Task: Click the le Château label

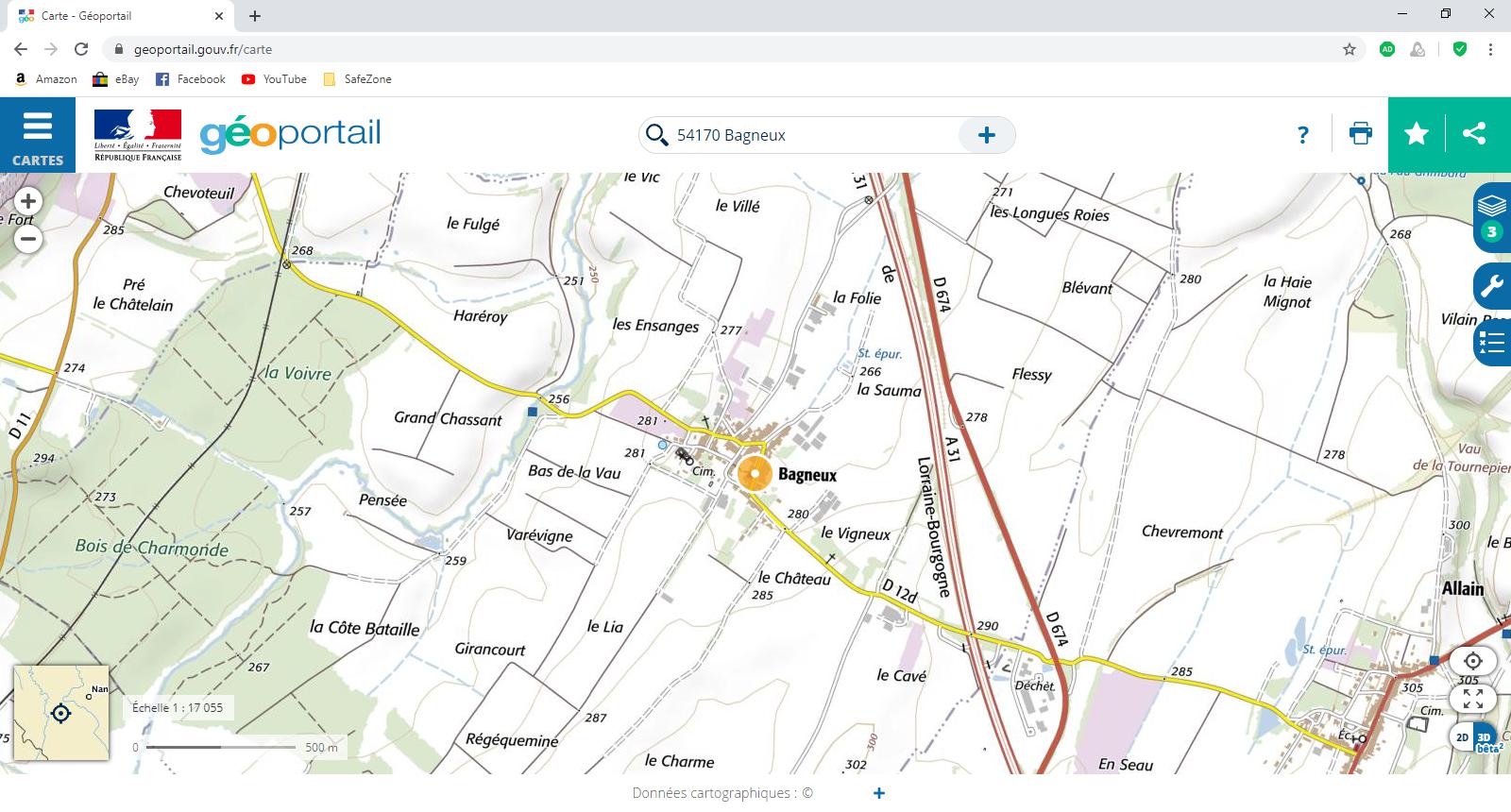Action: pos(794,578)
